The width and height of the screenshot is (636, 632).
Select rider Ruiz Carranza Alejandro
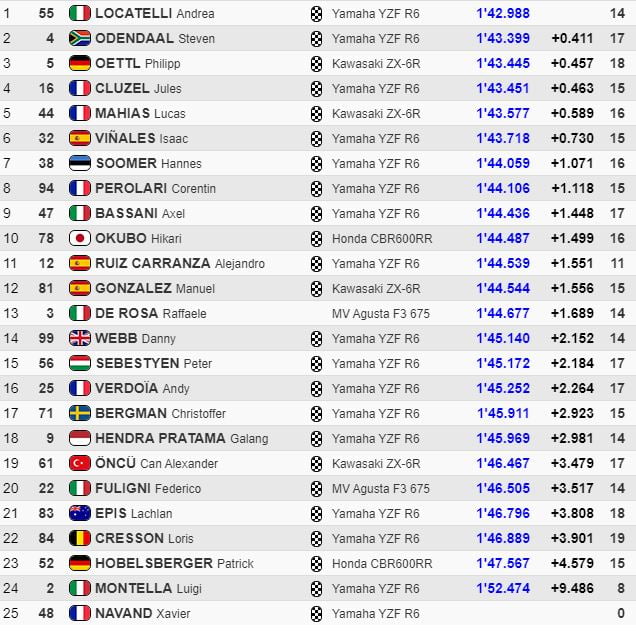[x=179, y=263]
